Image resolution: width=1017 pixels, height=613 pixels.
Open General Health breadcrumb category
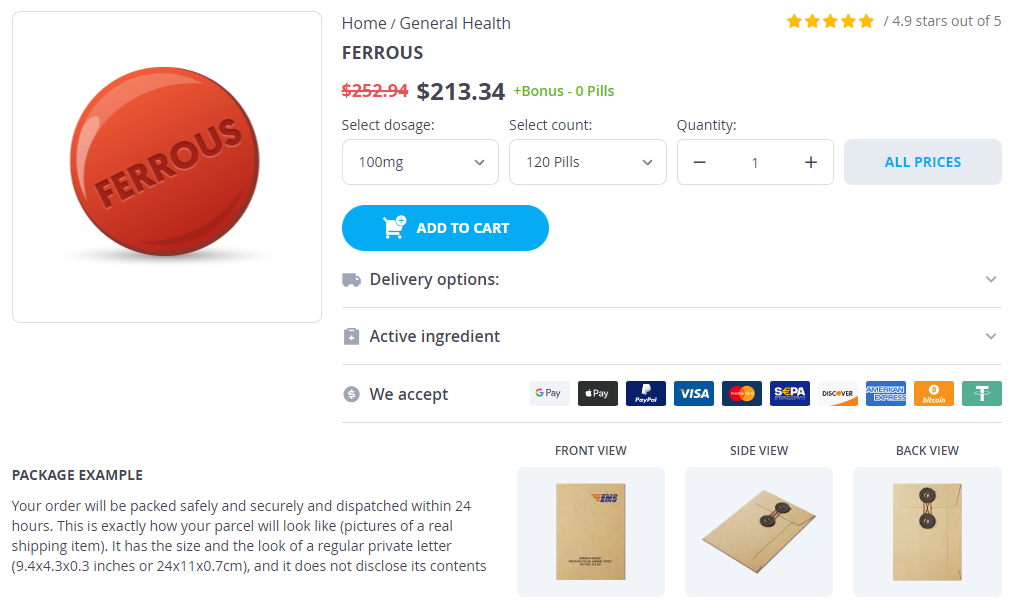(x=455, y=23)
